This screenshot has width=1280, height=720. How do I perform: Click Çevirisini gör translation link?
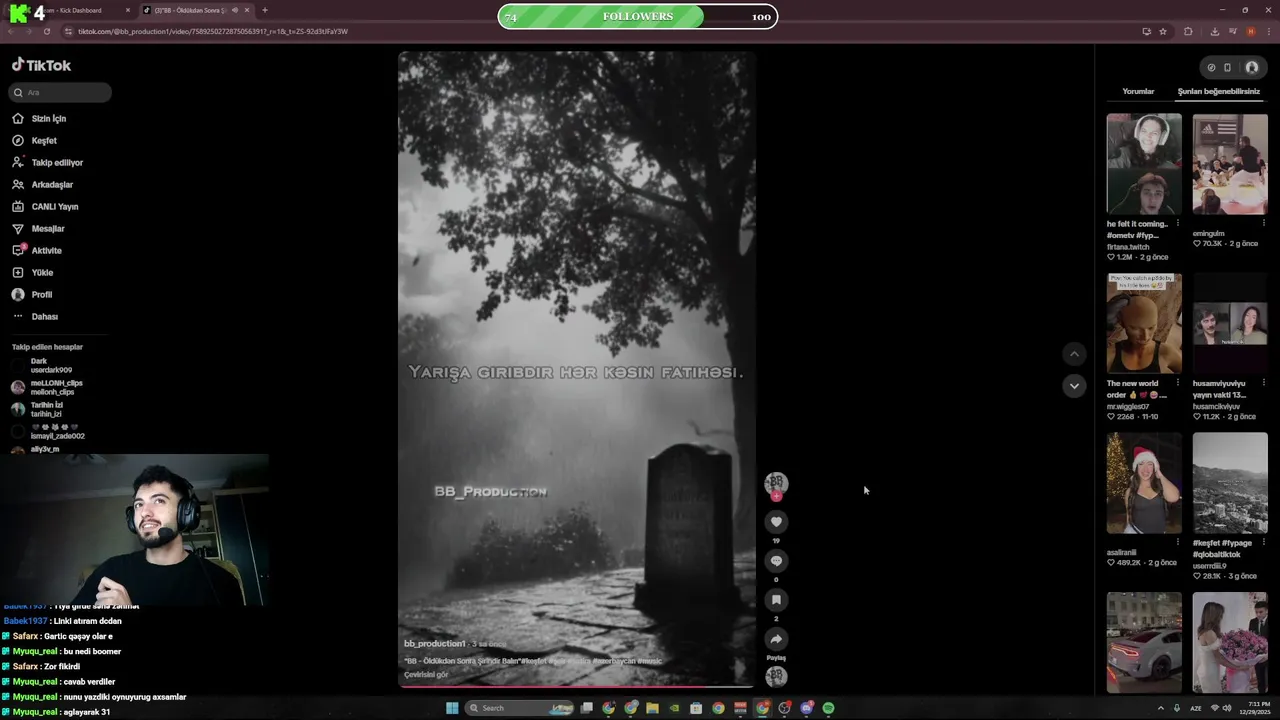coord(426,675)
